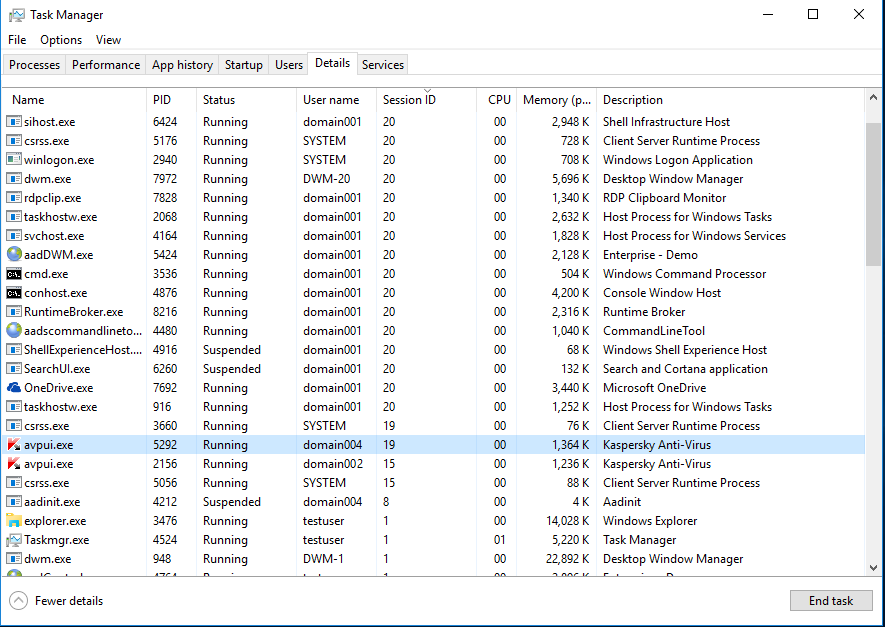Image resolution: width=885 pixels, height=627 pixels.
Task: Sort processes by Memory column header
Action: (x=557, y=100)
